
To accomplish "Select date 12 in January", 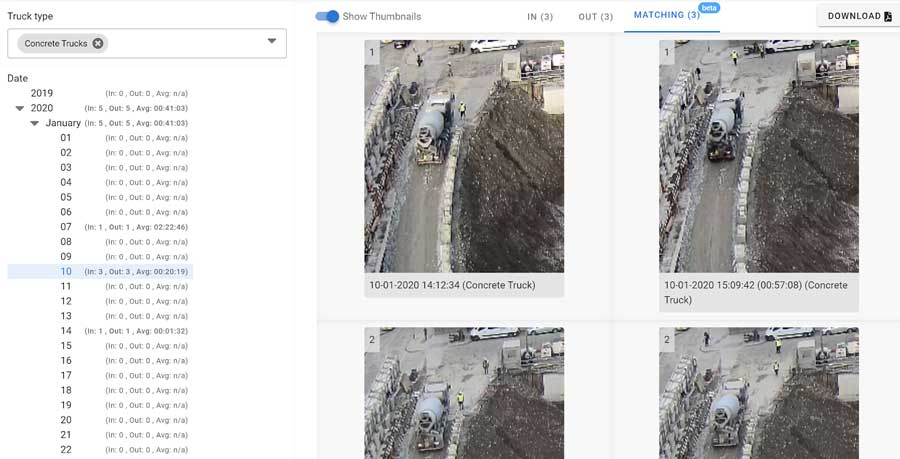I will pyautogui.click(x=100, y=301).
